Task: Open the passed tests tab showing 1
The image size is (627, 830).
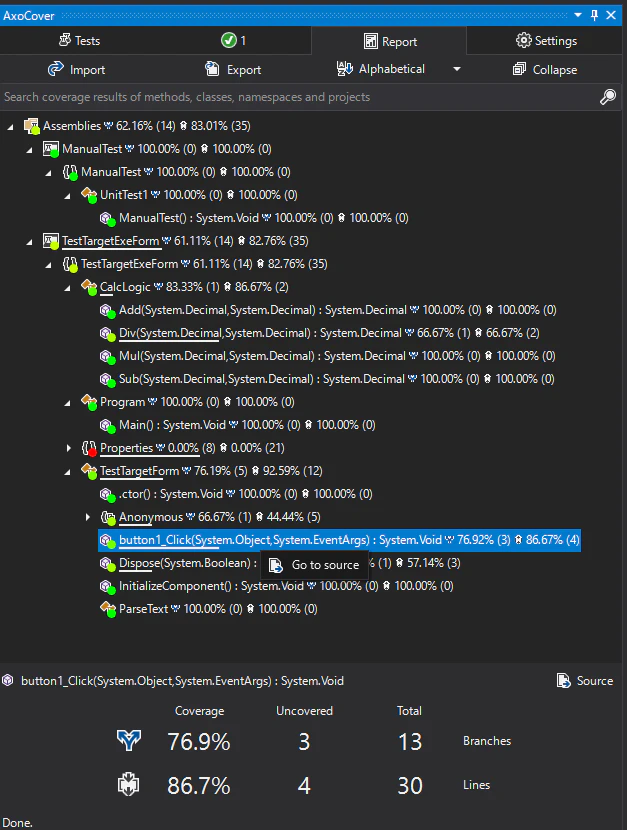Action: [233, 41]
